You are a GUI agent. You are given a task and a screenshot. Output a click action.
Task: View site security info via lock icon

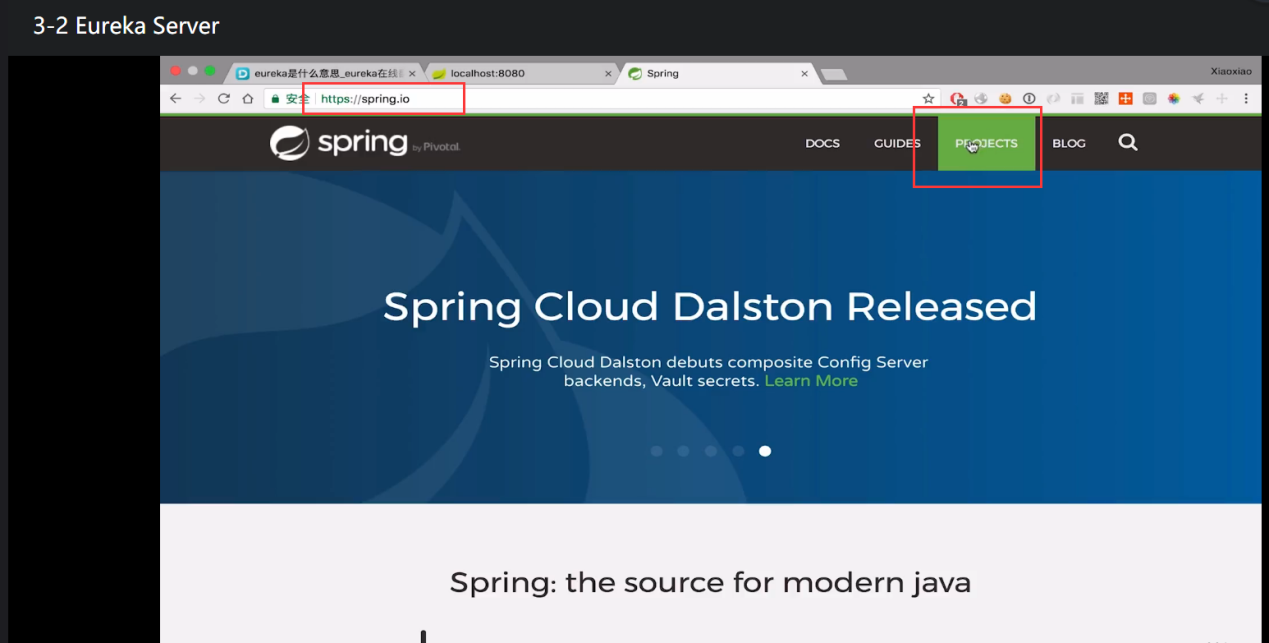coord(275,99)
